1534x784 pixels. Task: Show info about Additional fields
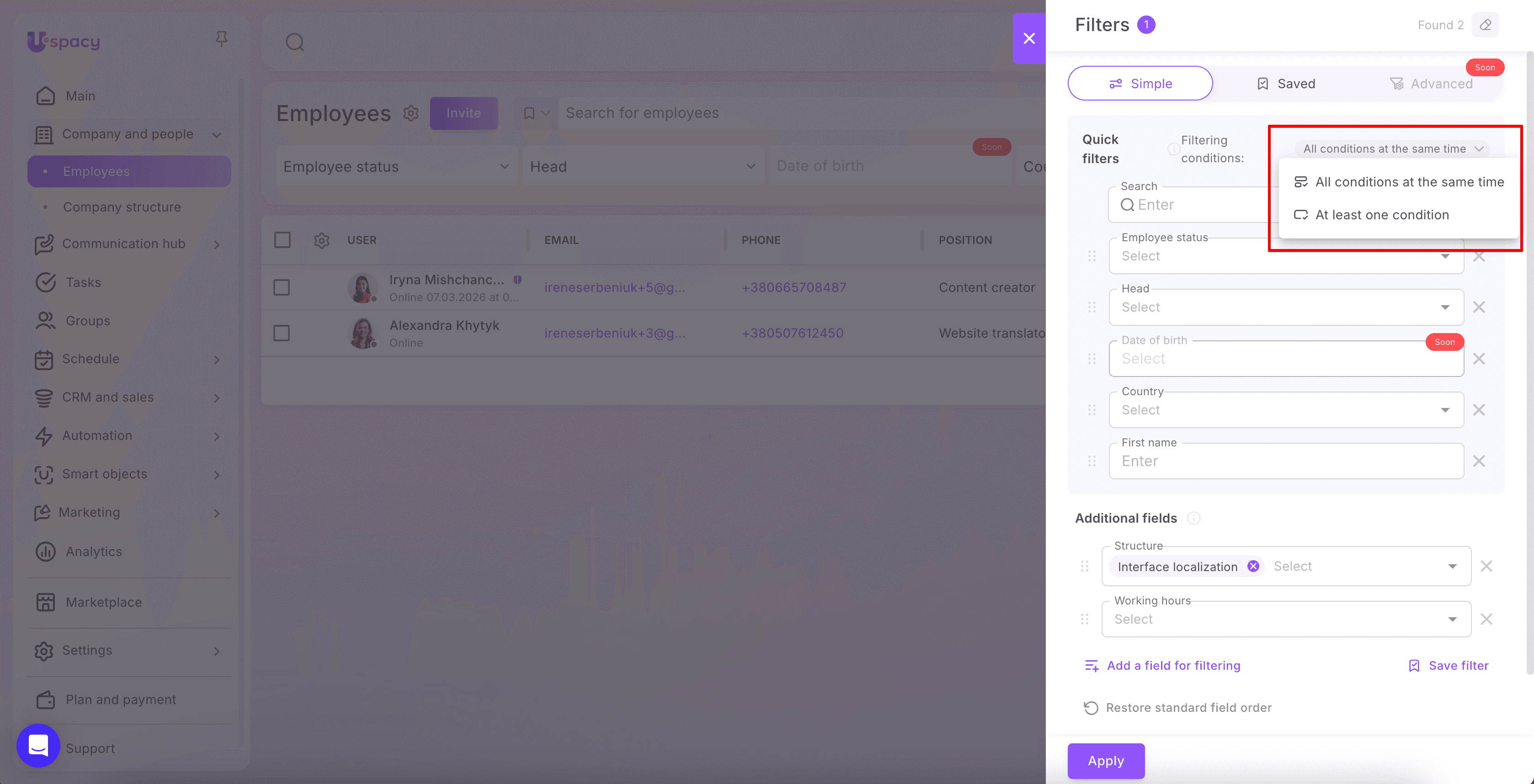[1193, 518]
